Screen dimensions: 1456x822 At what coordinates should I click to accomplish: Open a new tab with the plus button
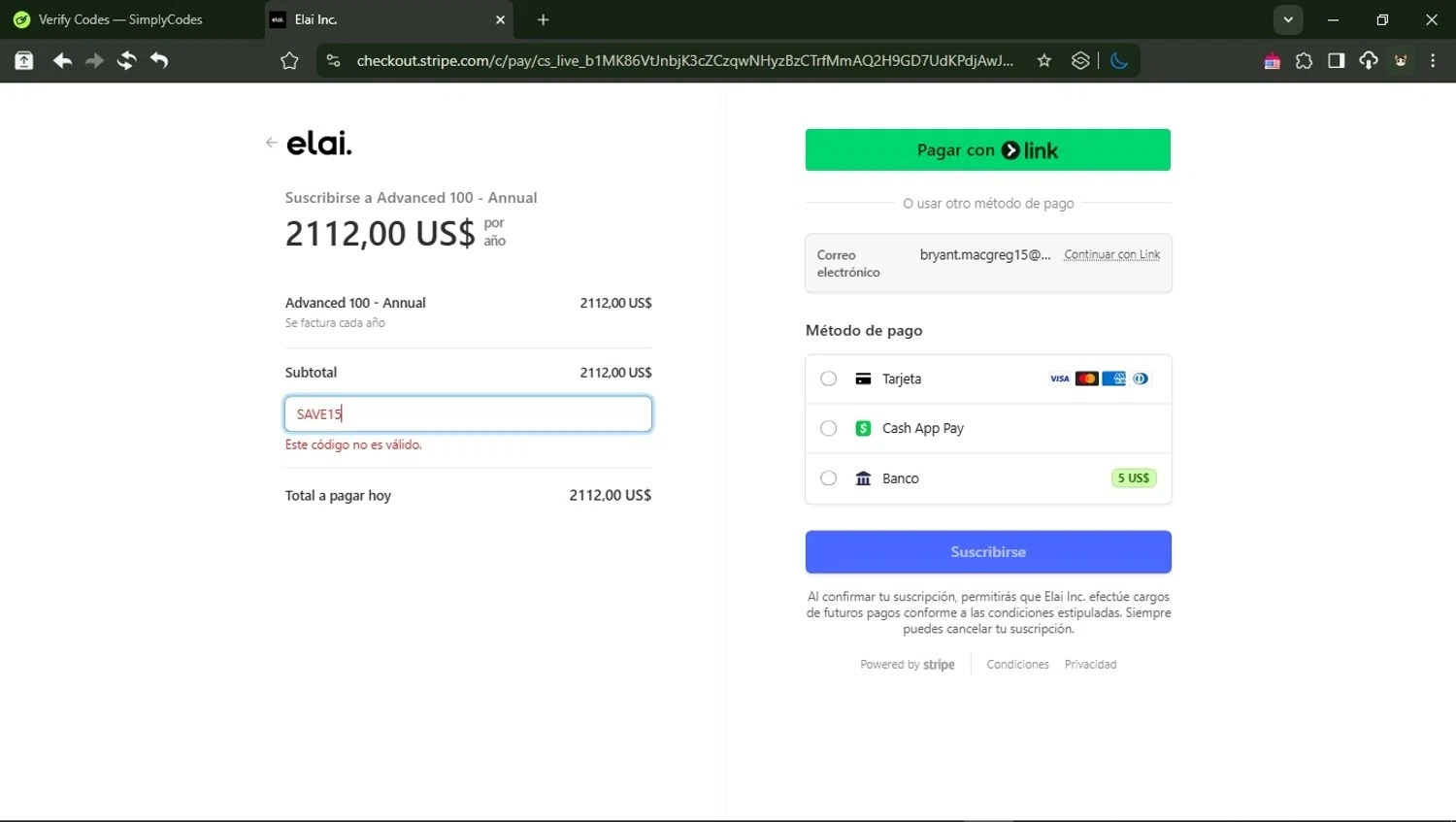pos(544,19)
